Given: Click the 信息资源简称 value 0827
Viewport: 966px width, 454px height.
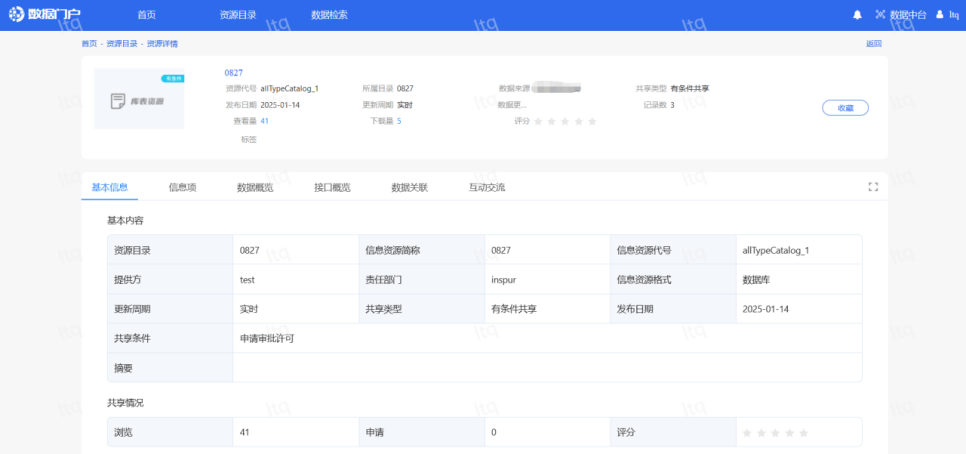Looking at the screenshot, I should click(x=501, y=250).
